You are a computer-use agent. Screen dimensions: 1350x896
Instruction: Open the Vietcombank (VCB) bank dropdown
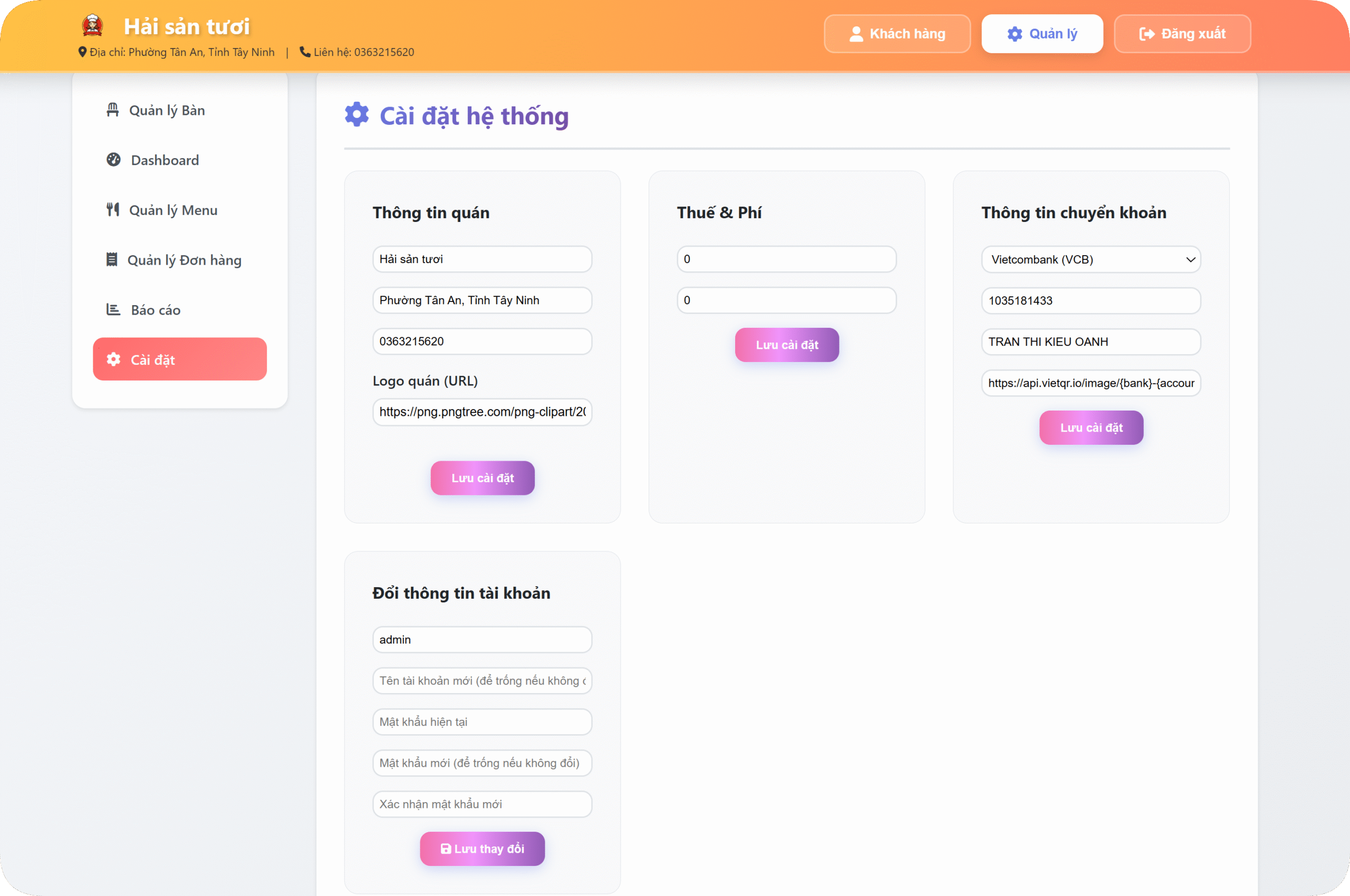pos(1091,259)
